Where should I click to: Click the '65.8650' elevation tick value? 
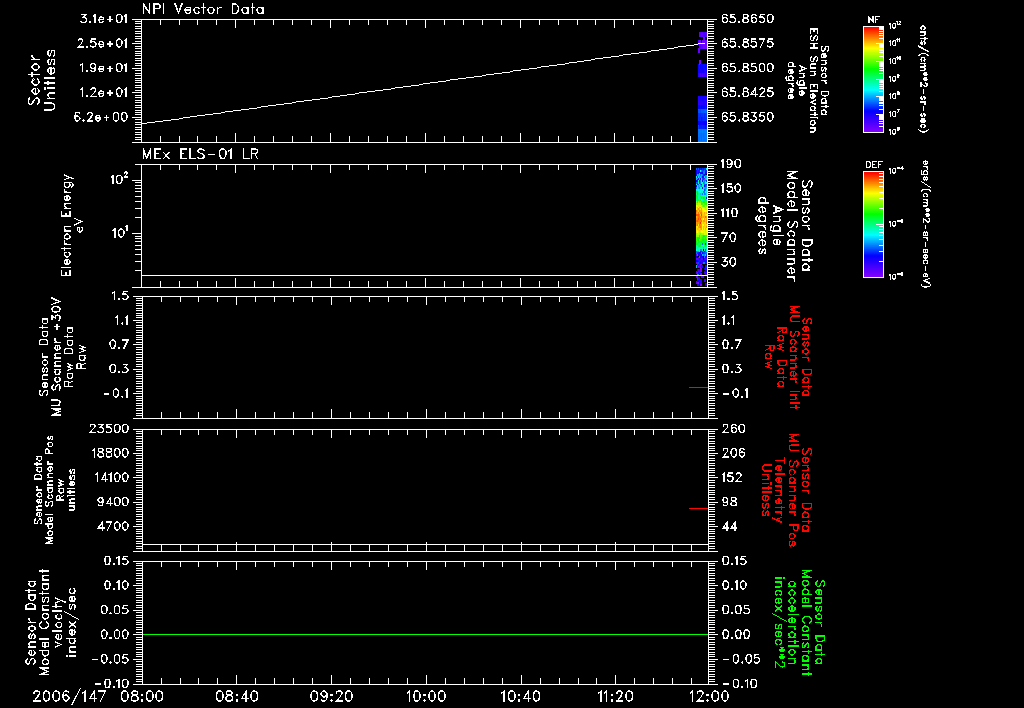point(747,19)
